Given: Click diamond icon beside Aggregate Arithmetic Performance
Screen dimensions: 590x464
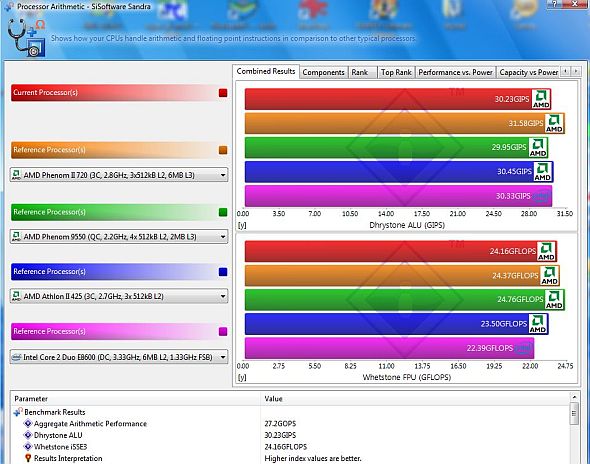Looking at the screenshot, I should (28, 423).
